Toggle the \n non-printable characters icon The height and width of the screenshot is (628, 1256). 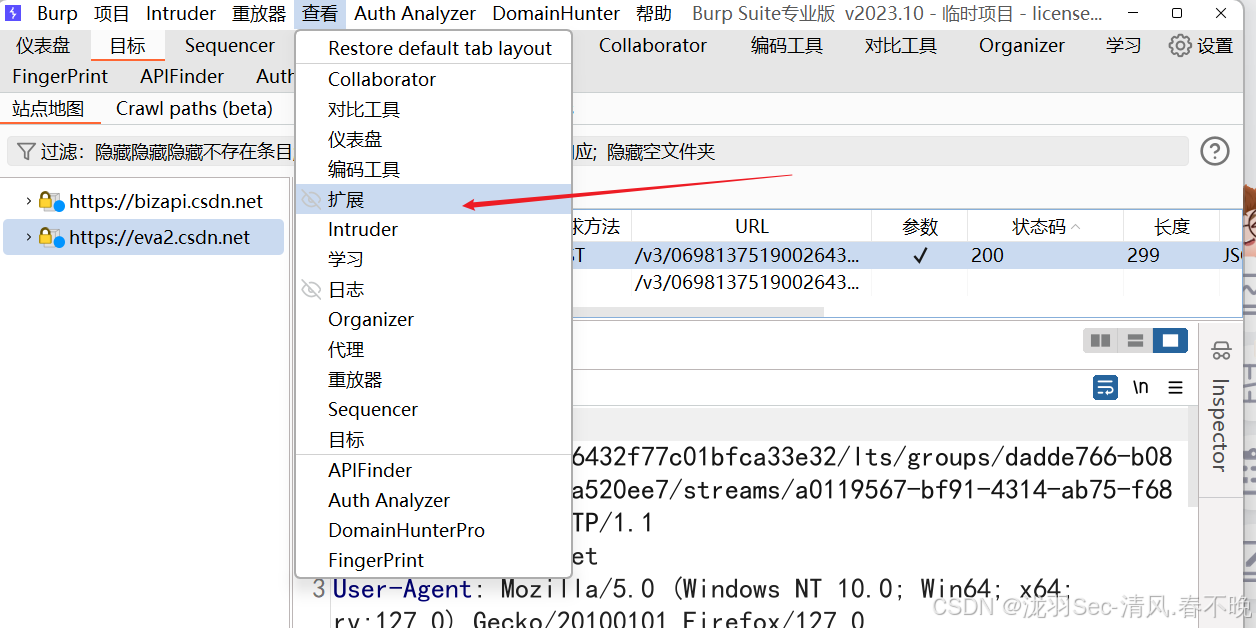tap(1140, 387)
